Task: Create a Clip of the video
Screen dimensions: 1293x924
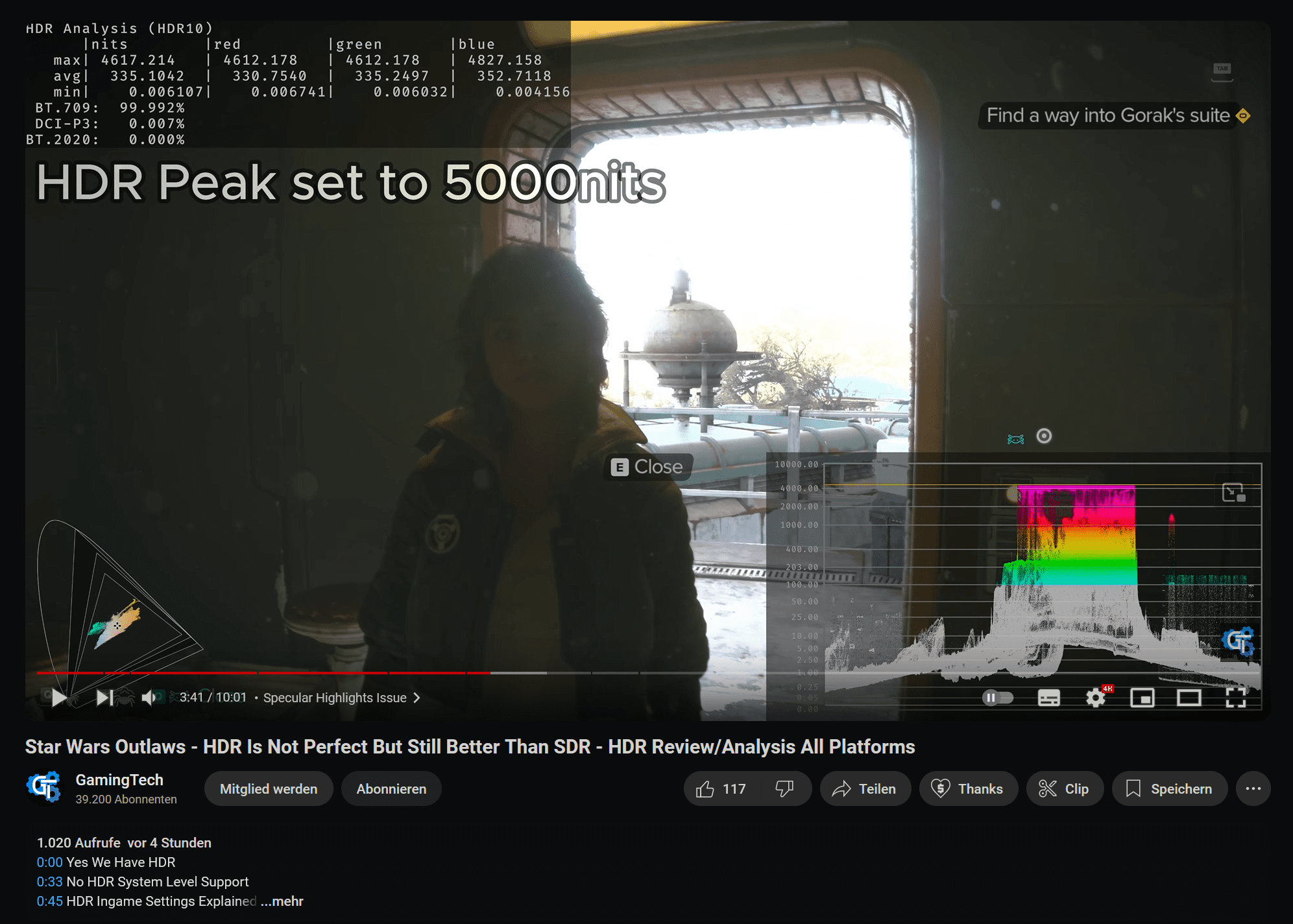Action: pyautogui.click(x=1065, y=788)
